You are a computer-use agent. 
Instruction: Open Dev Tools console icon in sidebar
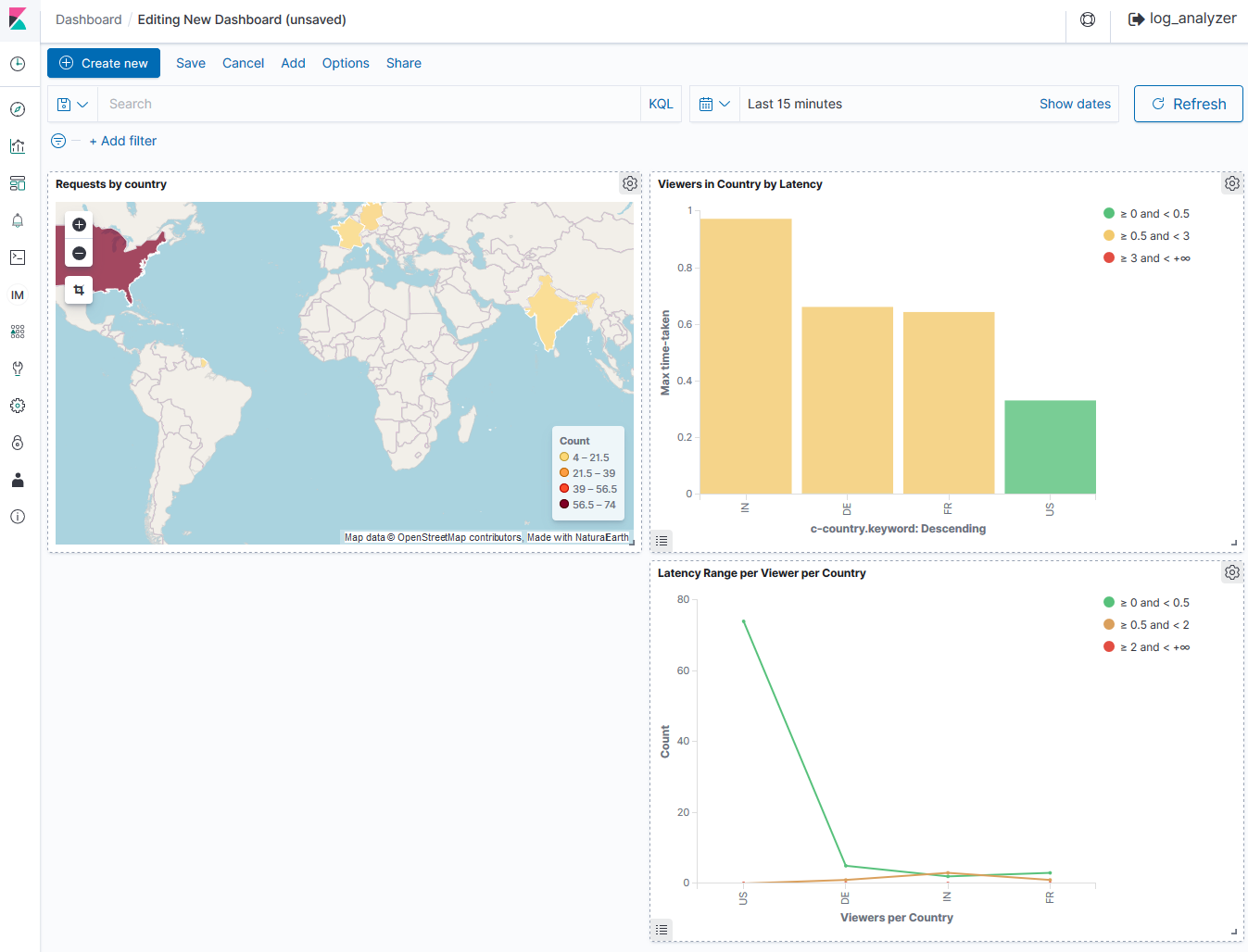tap(18, 257)
